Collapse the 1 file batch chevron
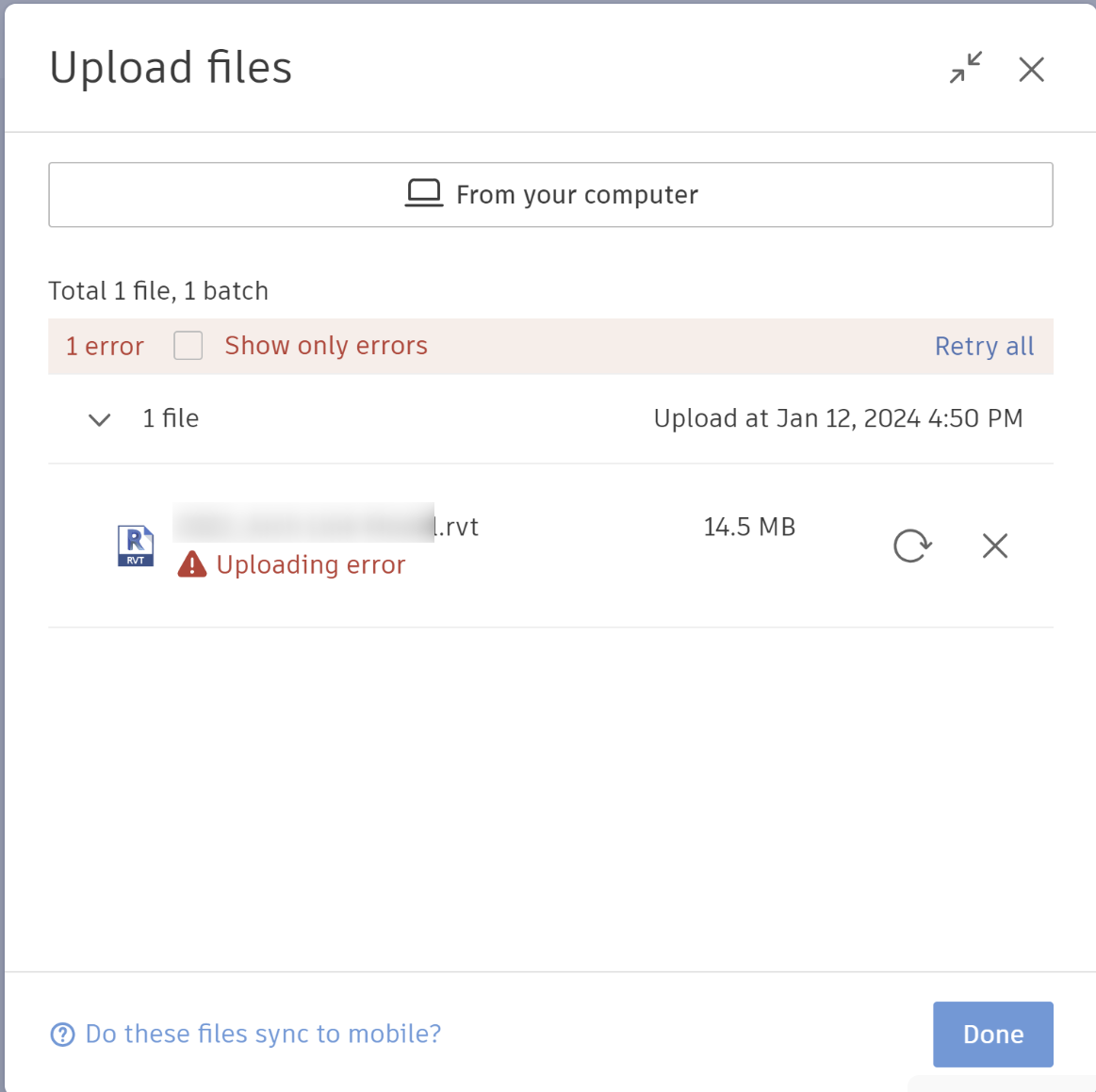This screenshot has height=1092, width=1096. click(x=100, y=419)
